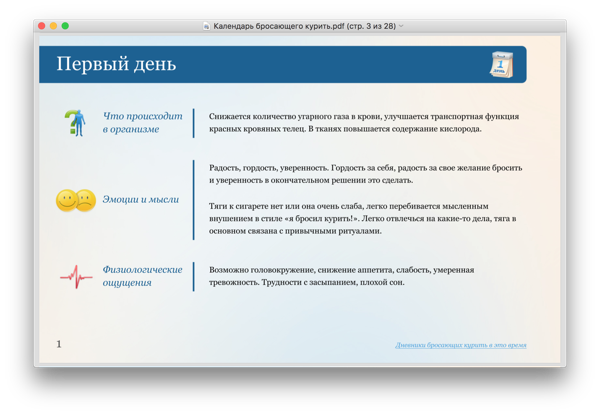The width and height of the screenshot is (600, 415).
Task: Click the happy and sad smiley icon
Action: point(75,200)
